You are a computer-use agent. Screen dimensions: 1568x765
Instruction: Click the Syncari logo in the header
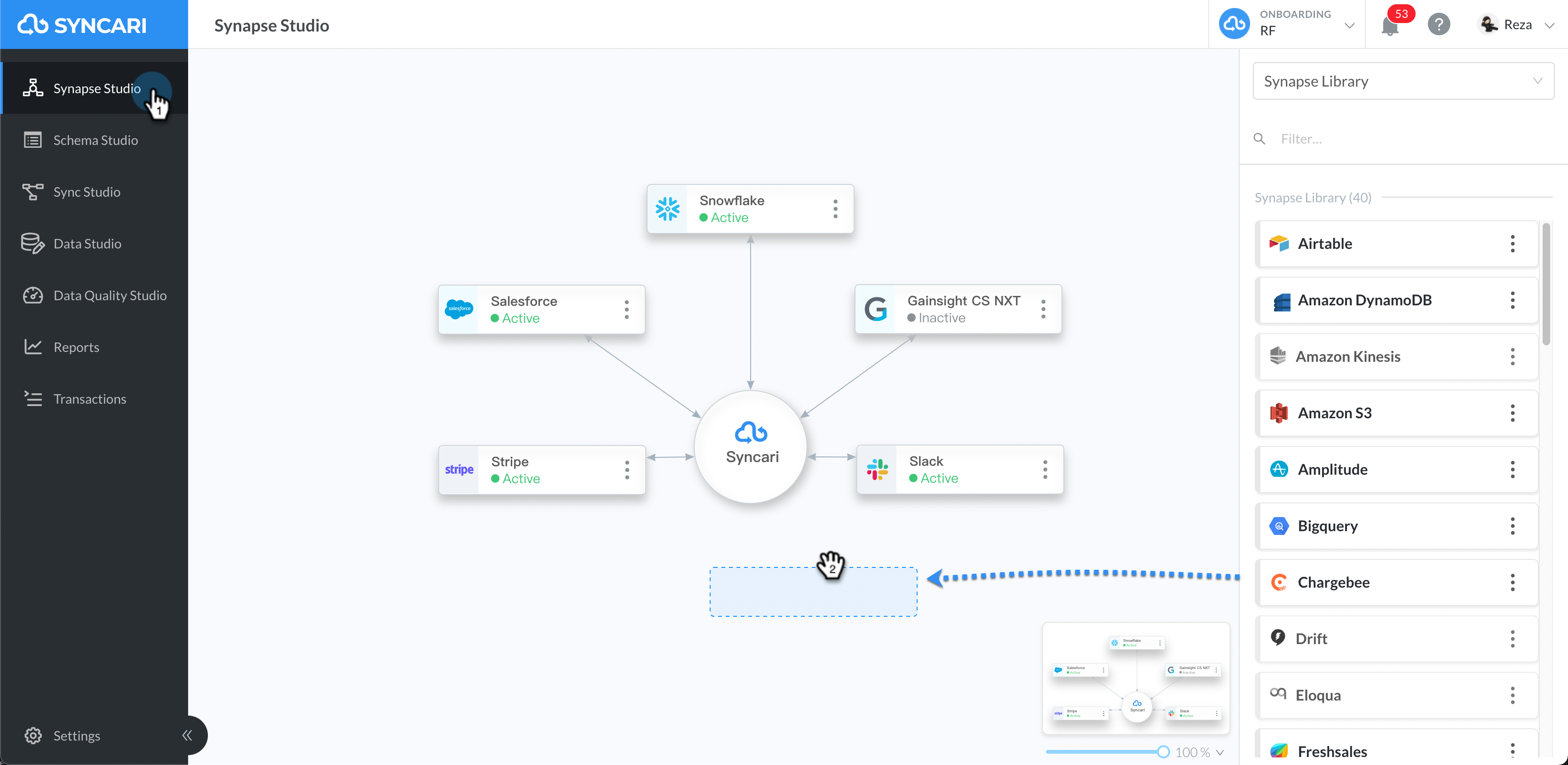[x=81, y=25]
